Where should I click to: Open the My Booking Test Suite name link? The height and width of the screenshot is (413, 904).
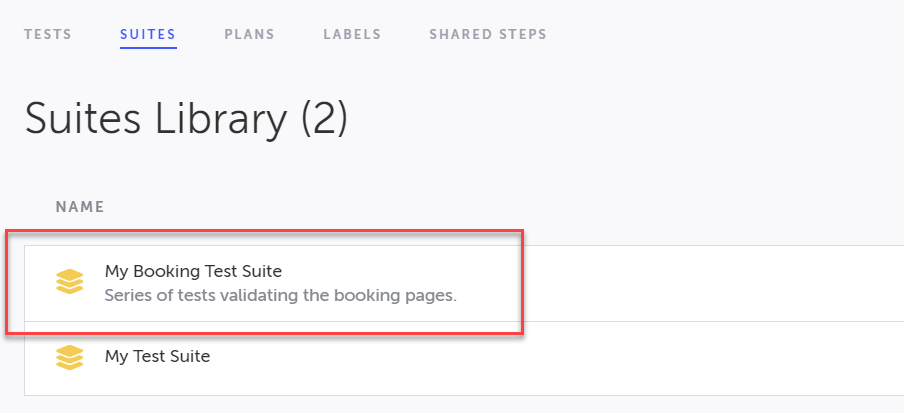coord(193,271)
